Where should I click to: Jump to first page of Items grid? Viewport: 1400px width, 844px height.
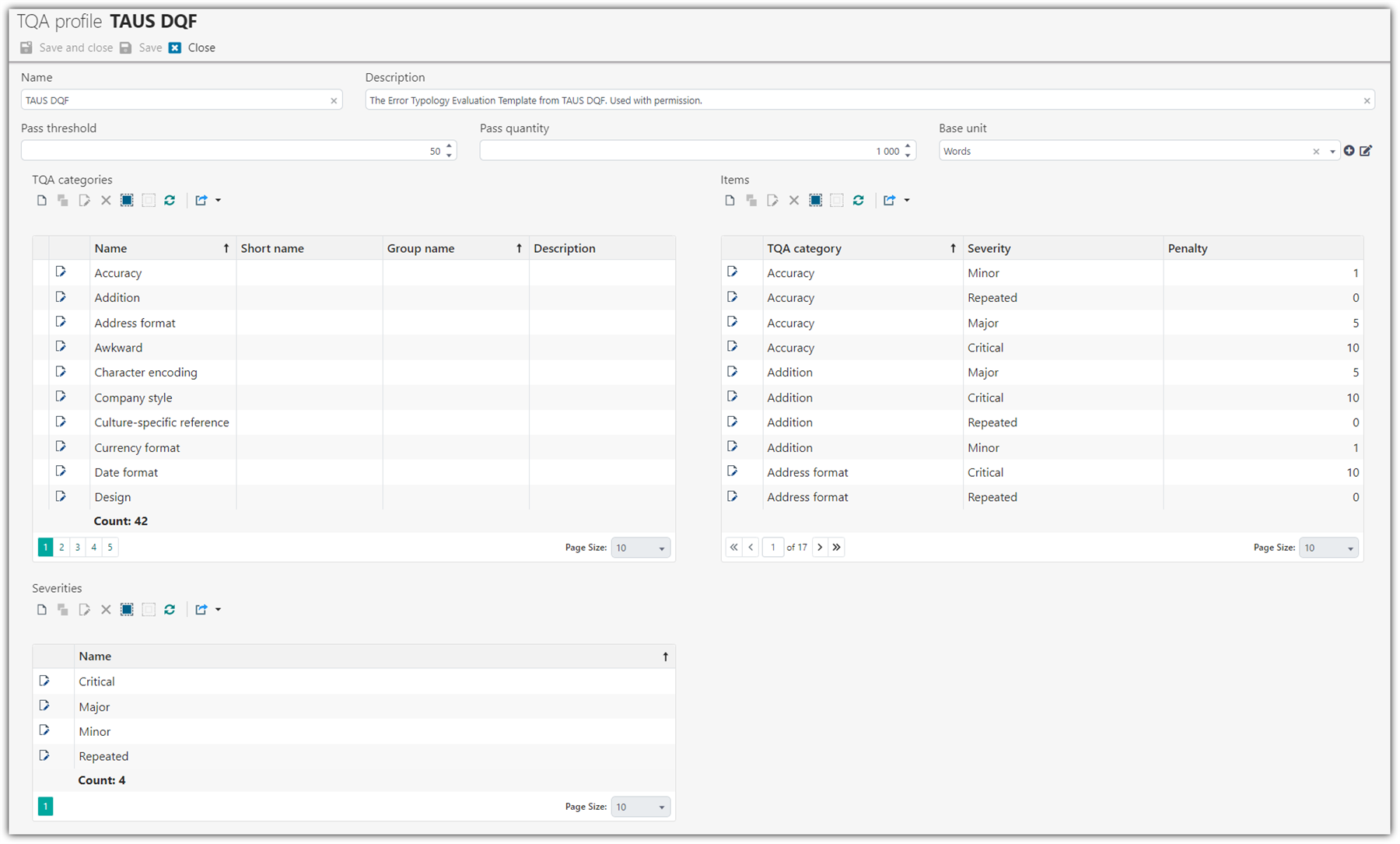[x=733, y=547]
